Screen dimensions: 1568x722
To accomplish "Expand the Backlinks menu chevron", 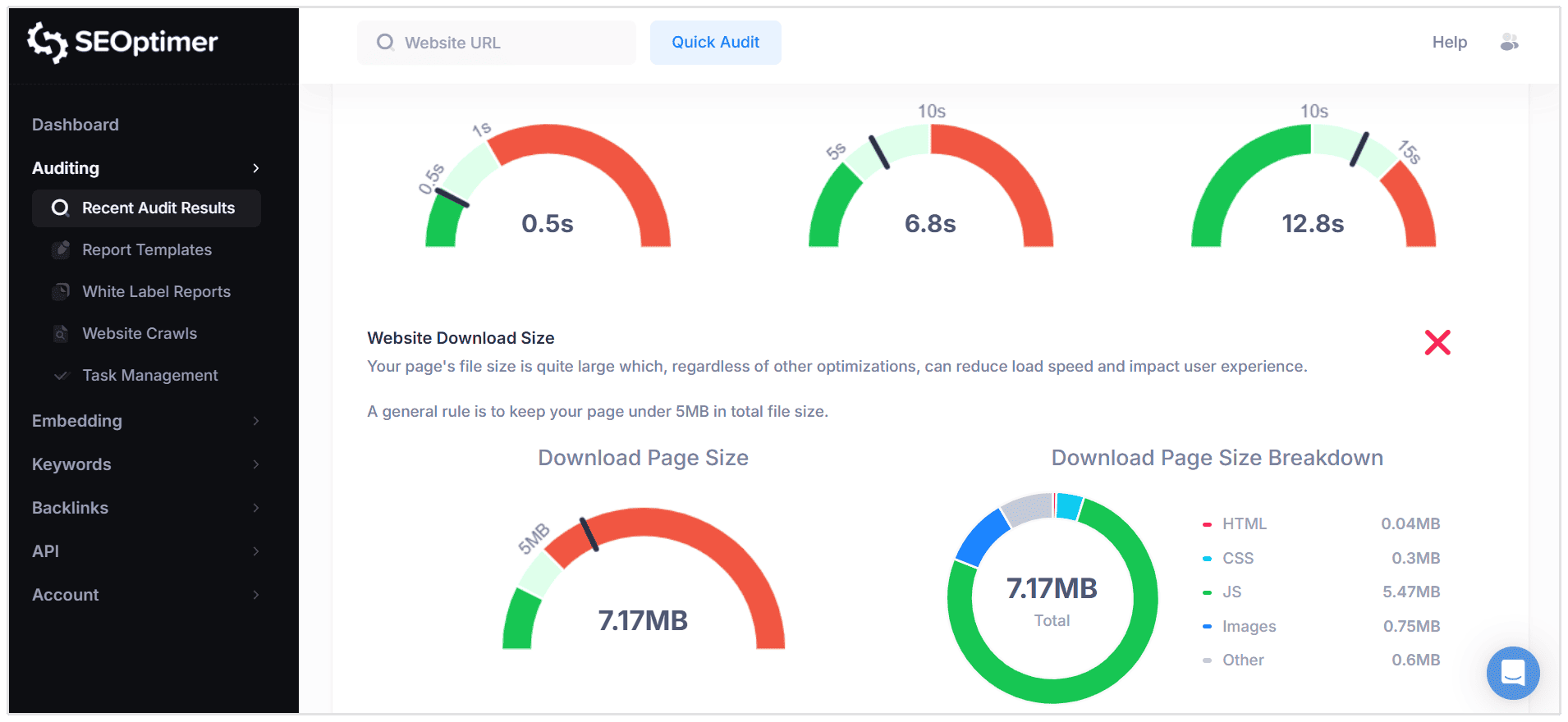I will (256, 508).
